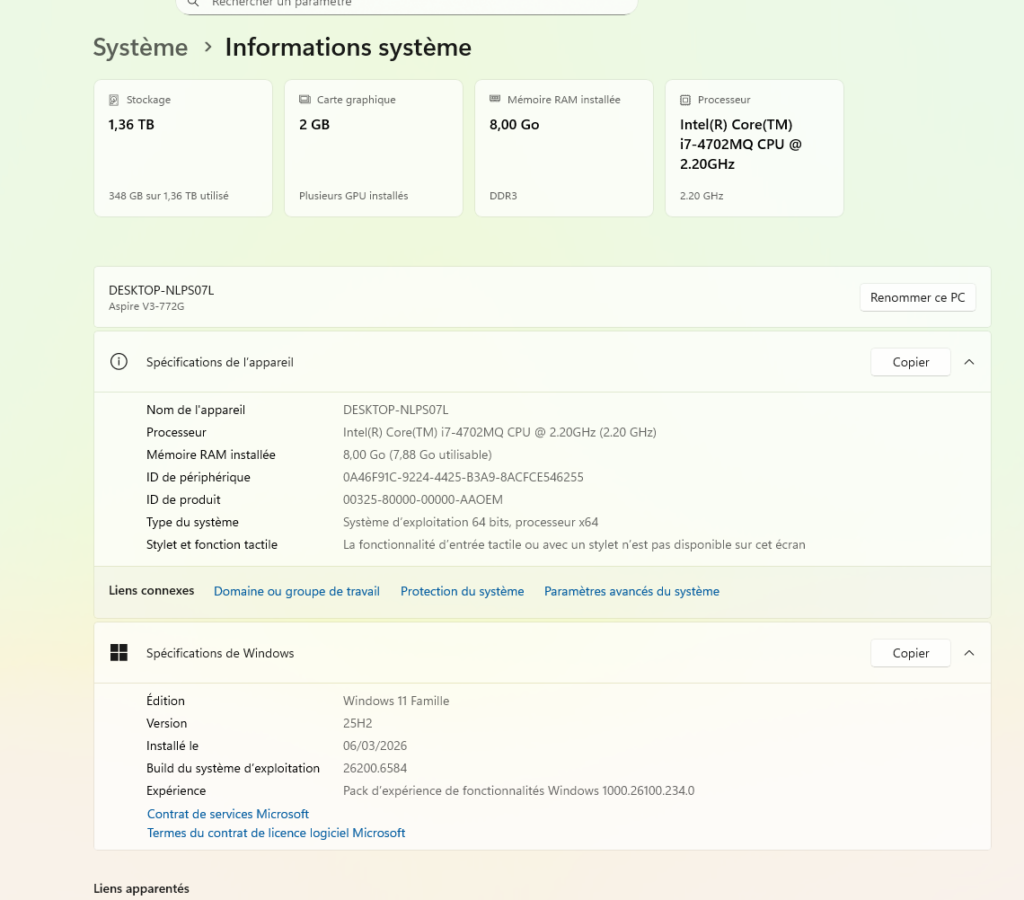Collapse the Spécifications de Windows section chevron
This screenshot has height=900, width=1024.
point(968,653)
